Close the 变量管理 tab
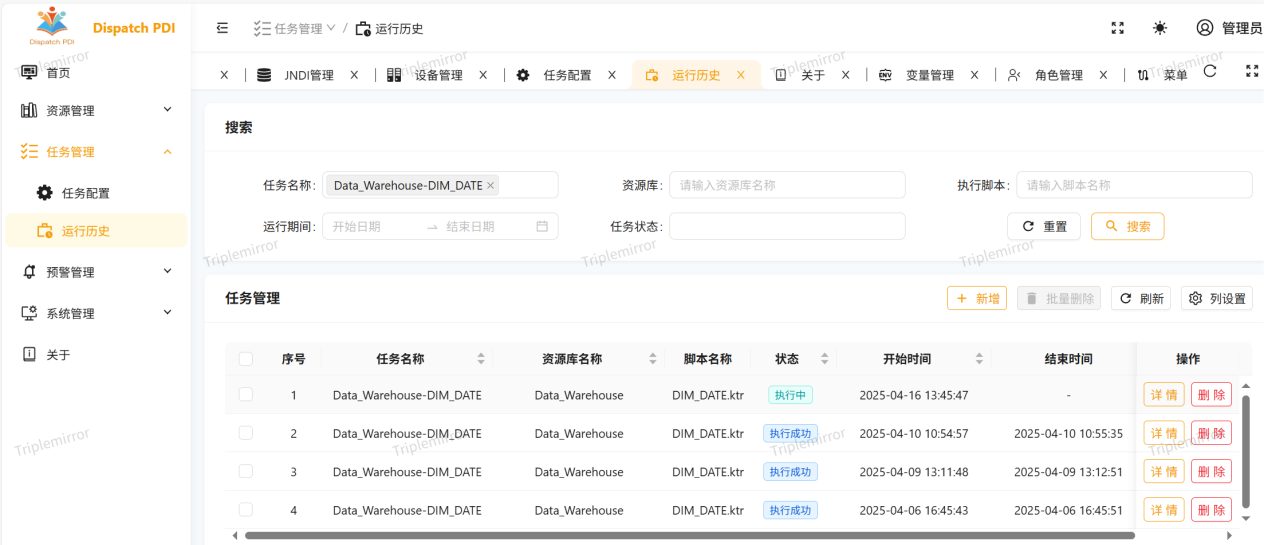The image size is (1264, 545). coord(975,75)
